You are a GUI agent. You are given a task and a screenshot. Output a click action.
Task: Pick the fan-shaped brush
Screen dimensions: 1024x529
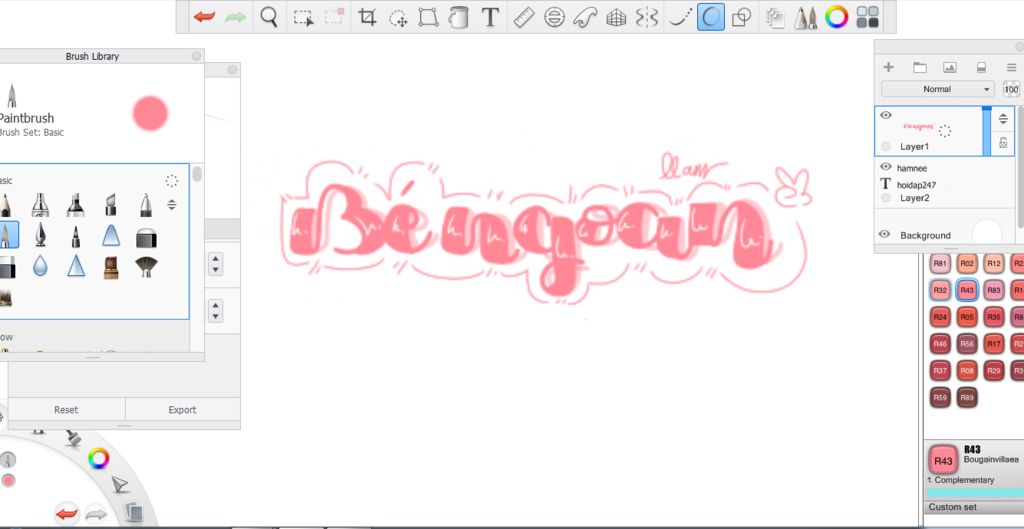pyautogui.click(x=146, y=266)
